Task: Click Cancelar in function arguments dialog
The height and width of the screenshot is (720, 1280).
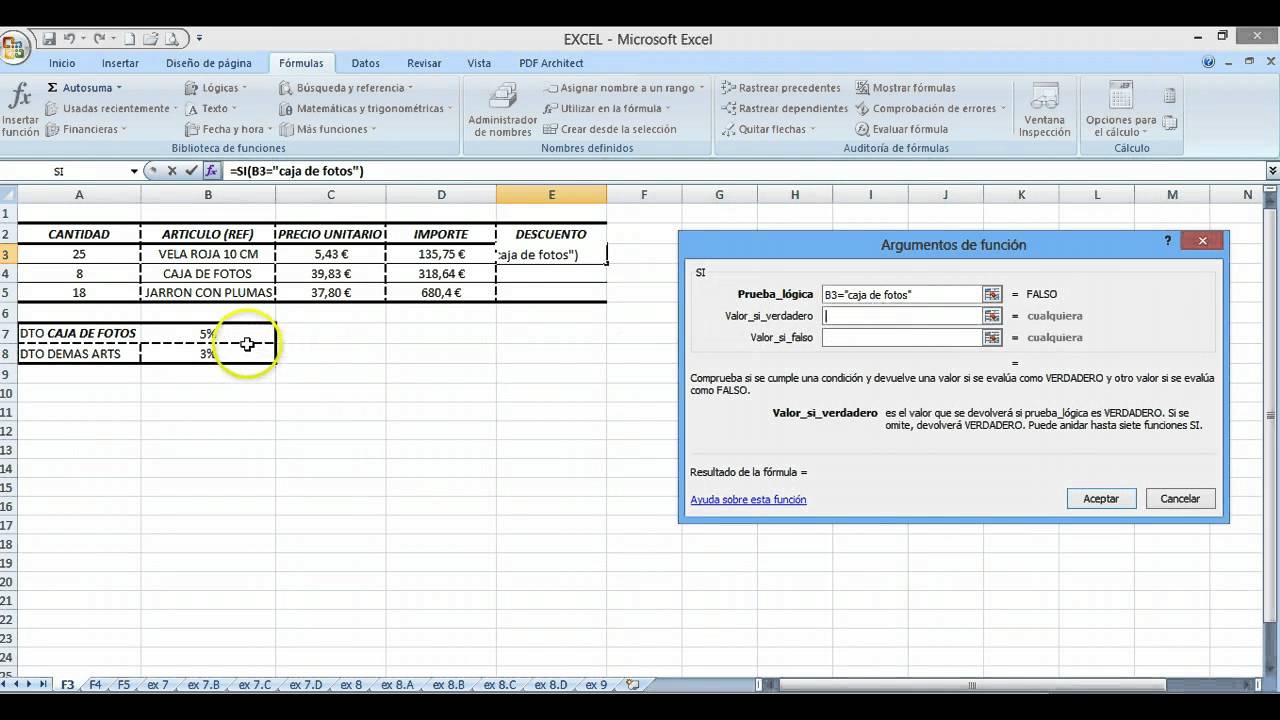Action: (x=1180, y=498)
